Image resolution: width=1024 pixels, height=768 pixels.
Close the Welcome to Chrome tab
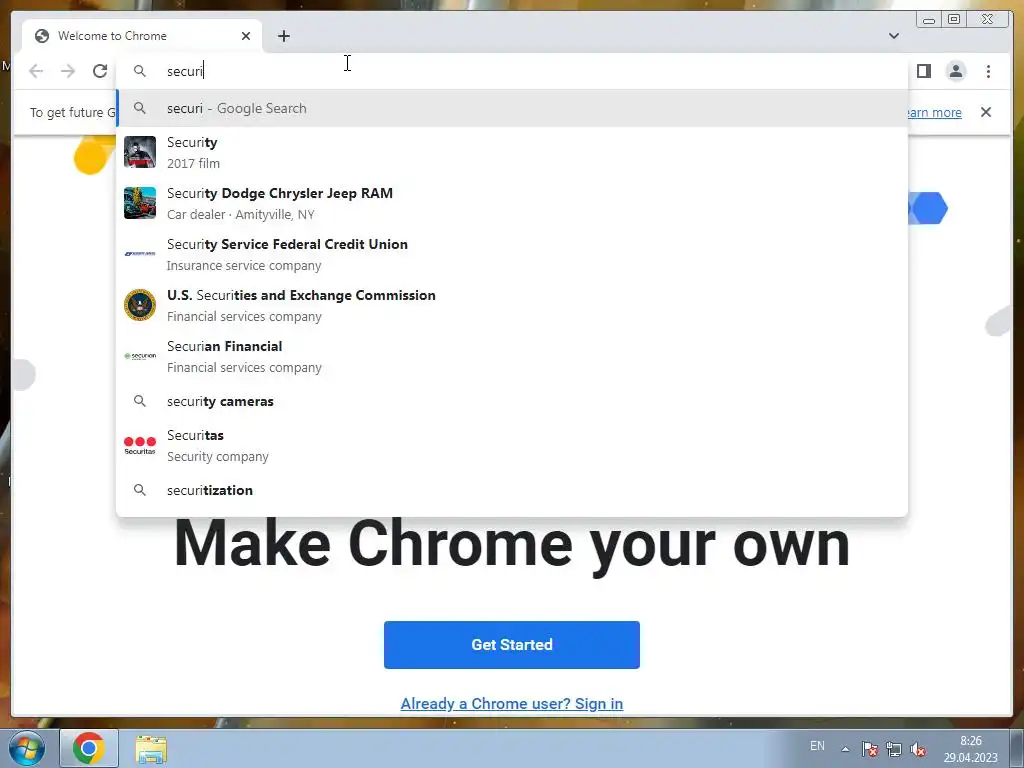click(x=246, y=36)
